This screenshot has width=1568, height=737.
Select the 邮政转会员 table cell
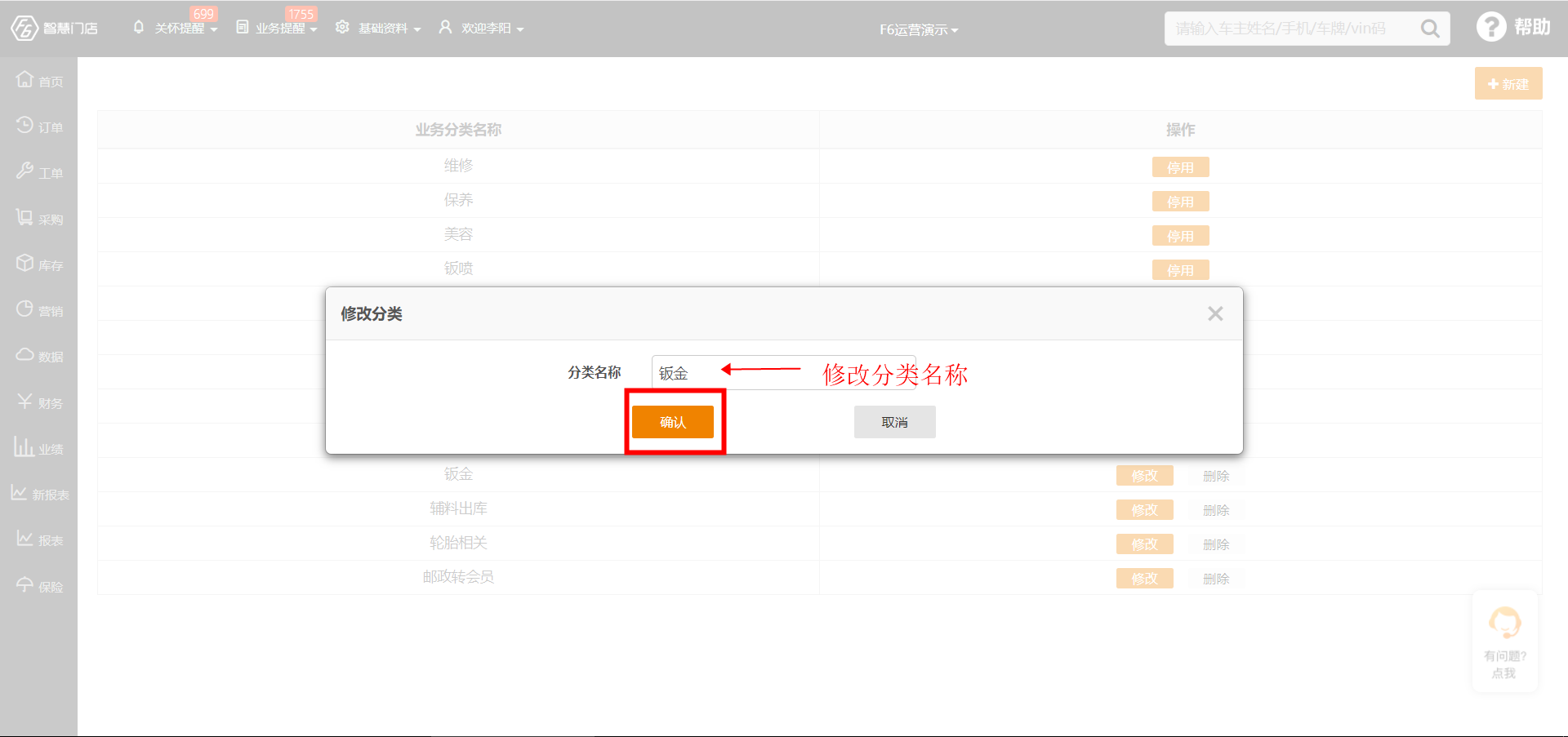(458, 577)
